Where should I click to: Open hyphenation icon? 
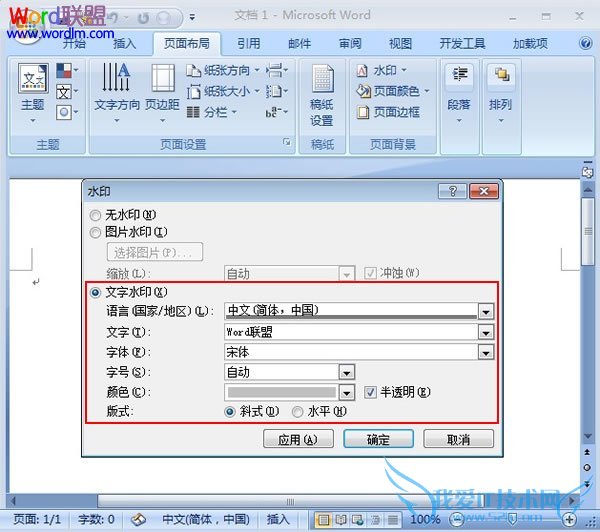coord(277,112)
